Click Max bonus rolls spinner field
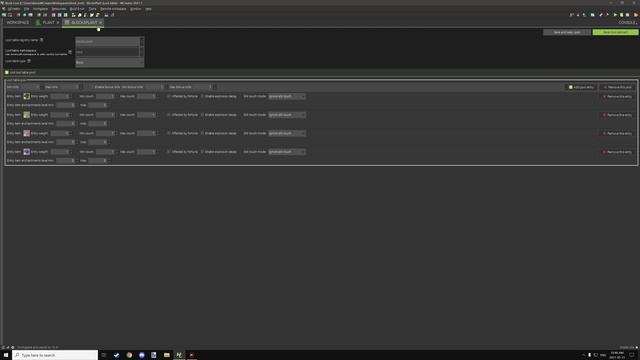This screenshot has width=640, height=360. coord(202,87)
